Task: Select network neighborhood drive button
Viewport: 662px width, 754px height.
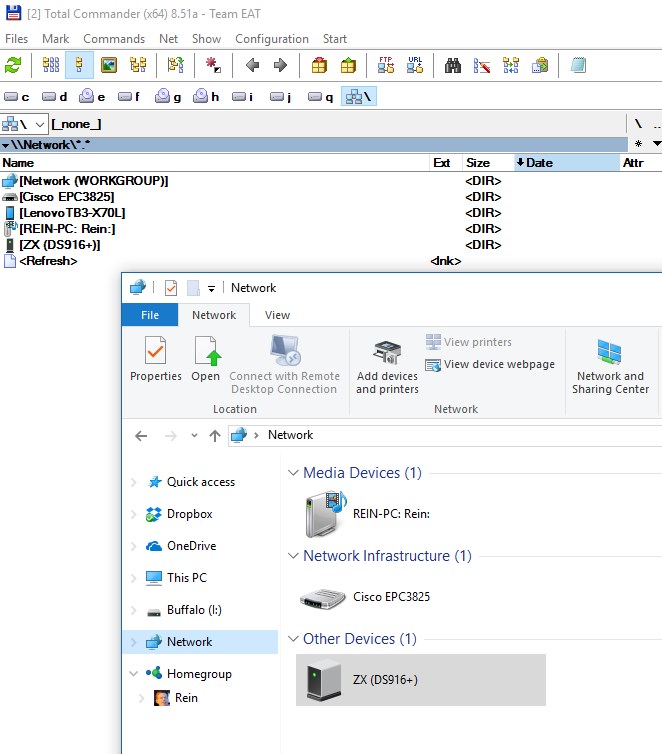Action: click(359, 97)
